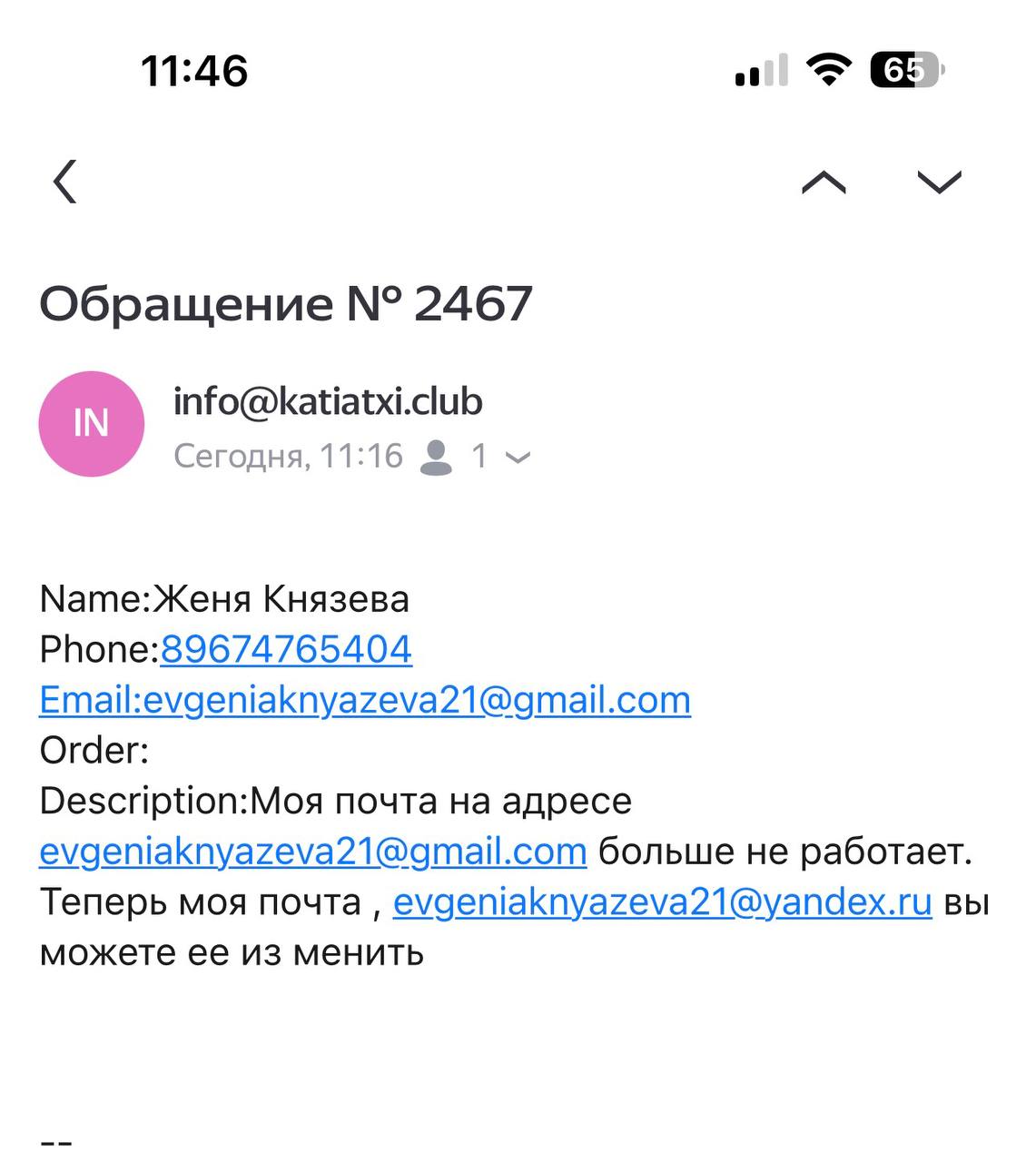Tap the timestamp Сегодня, 11:16

coord(288,456)
